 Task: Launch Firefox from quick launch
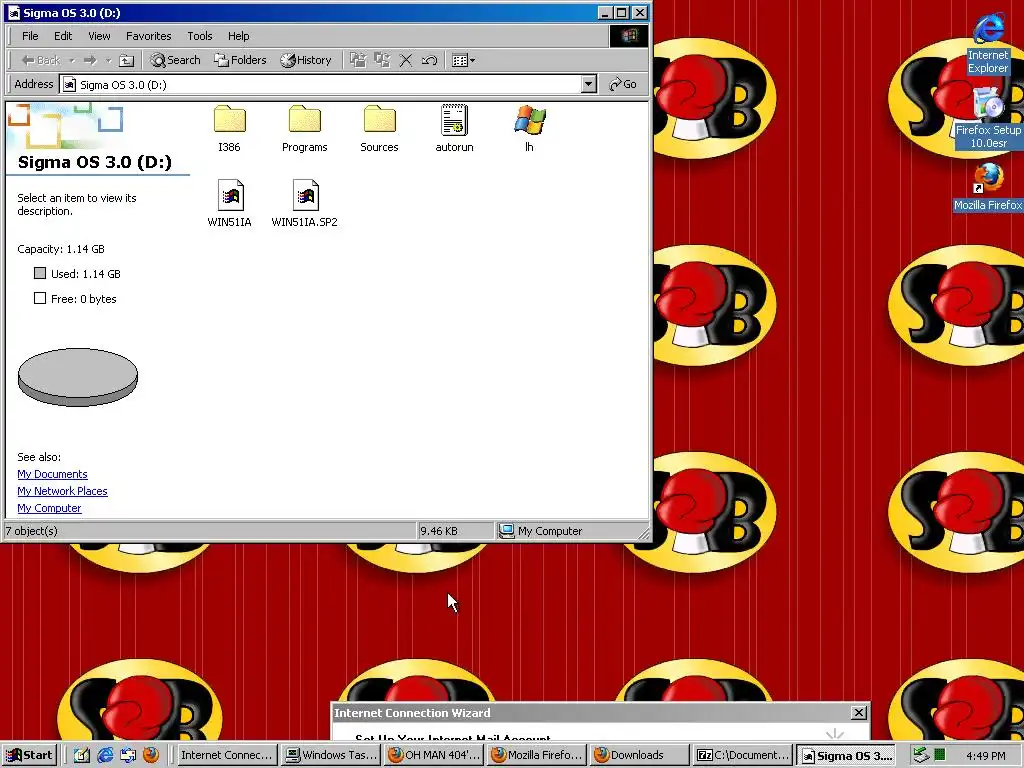click(x=151, y=755)
